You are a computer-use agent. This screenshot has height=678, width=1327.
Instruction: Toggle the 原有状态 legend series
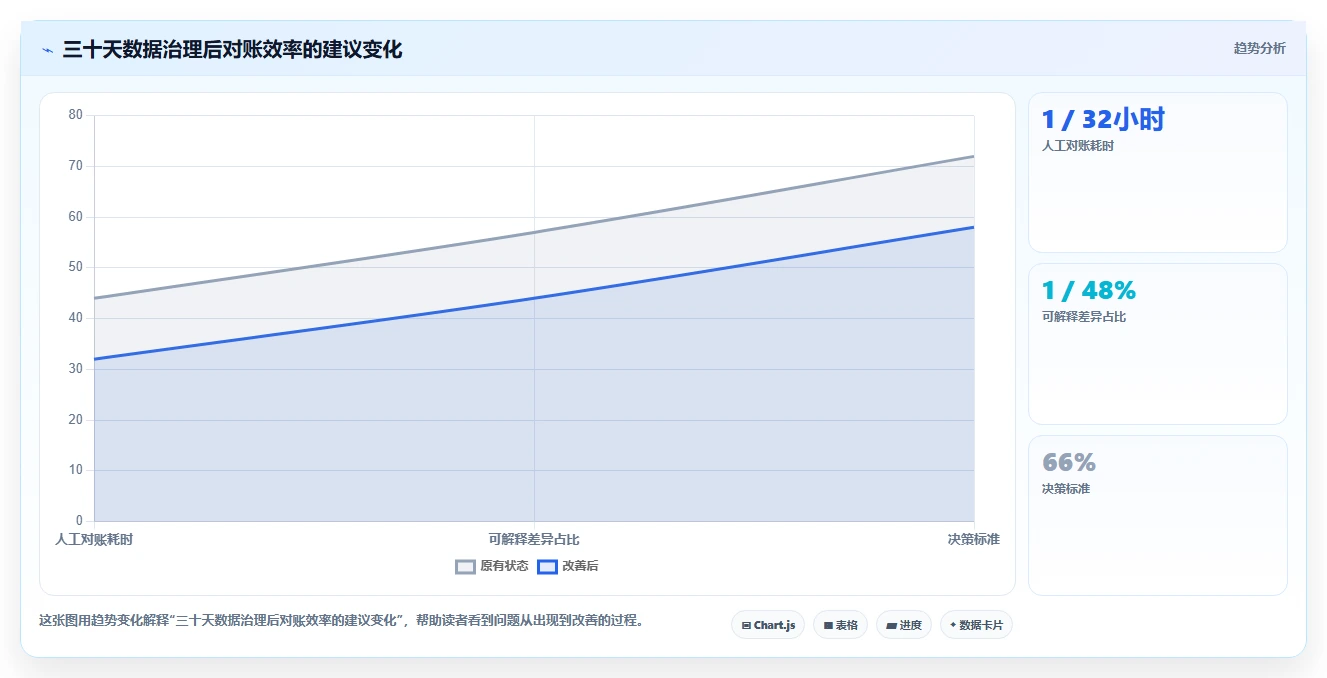[492, 566]
